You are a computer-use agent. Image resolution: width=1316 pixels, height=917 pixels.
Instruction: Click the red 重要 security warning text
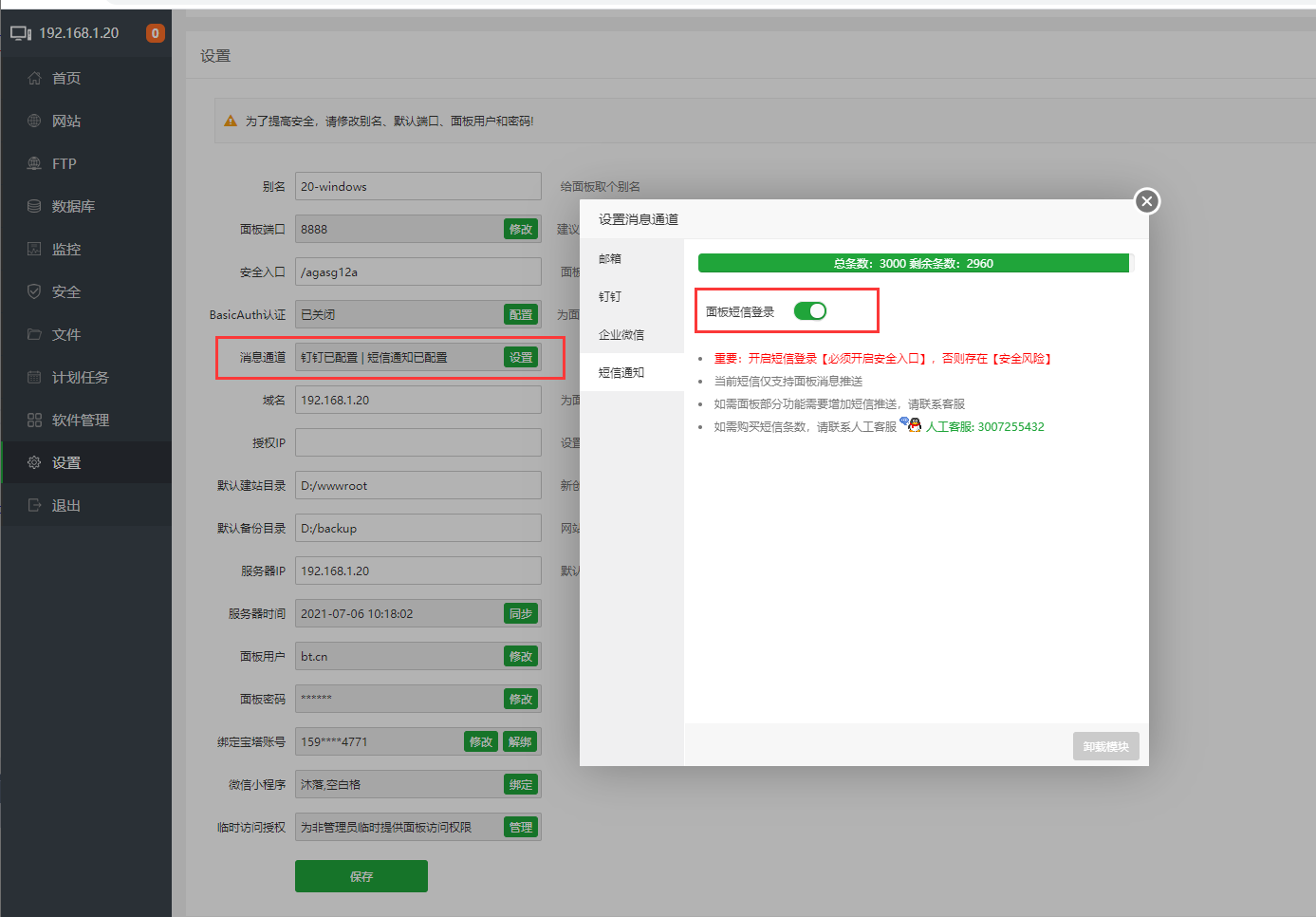click(x=882, y=359)
